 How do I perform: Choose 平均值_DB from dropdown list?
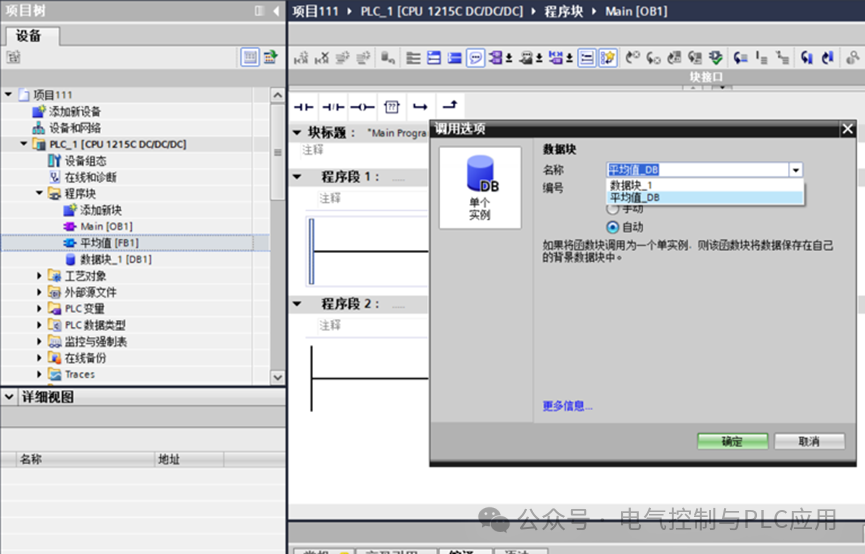coord(704,198)
